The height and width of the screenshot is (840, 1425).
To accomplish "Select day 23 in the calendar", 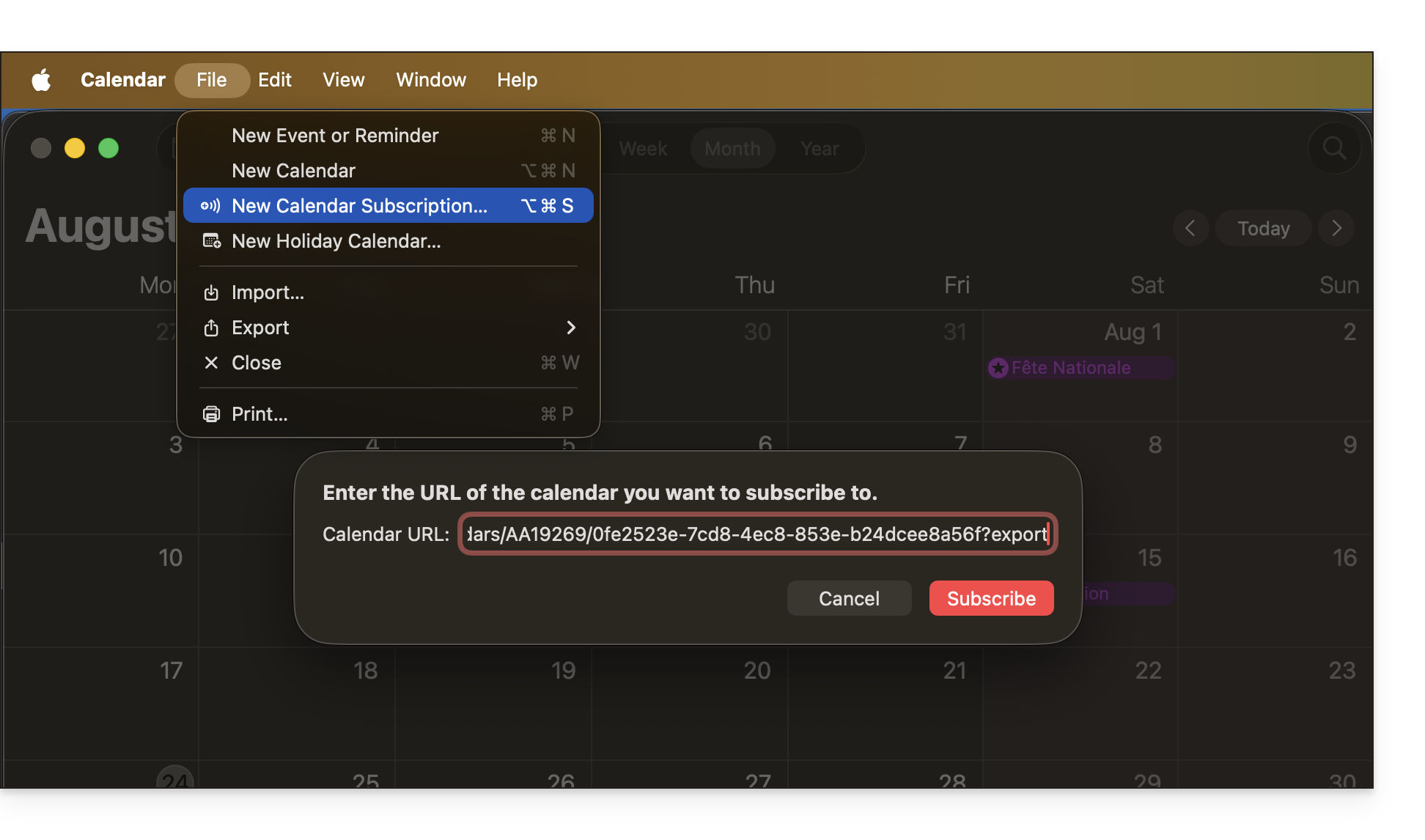I will (1342, 671).
